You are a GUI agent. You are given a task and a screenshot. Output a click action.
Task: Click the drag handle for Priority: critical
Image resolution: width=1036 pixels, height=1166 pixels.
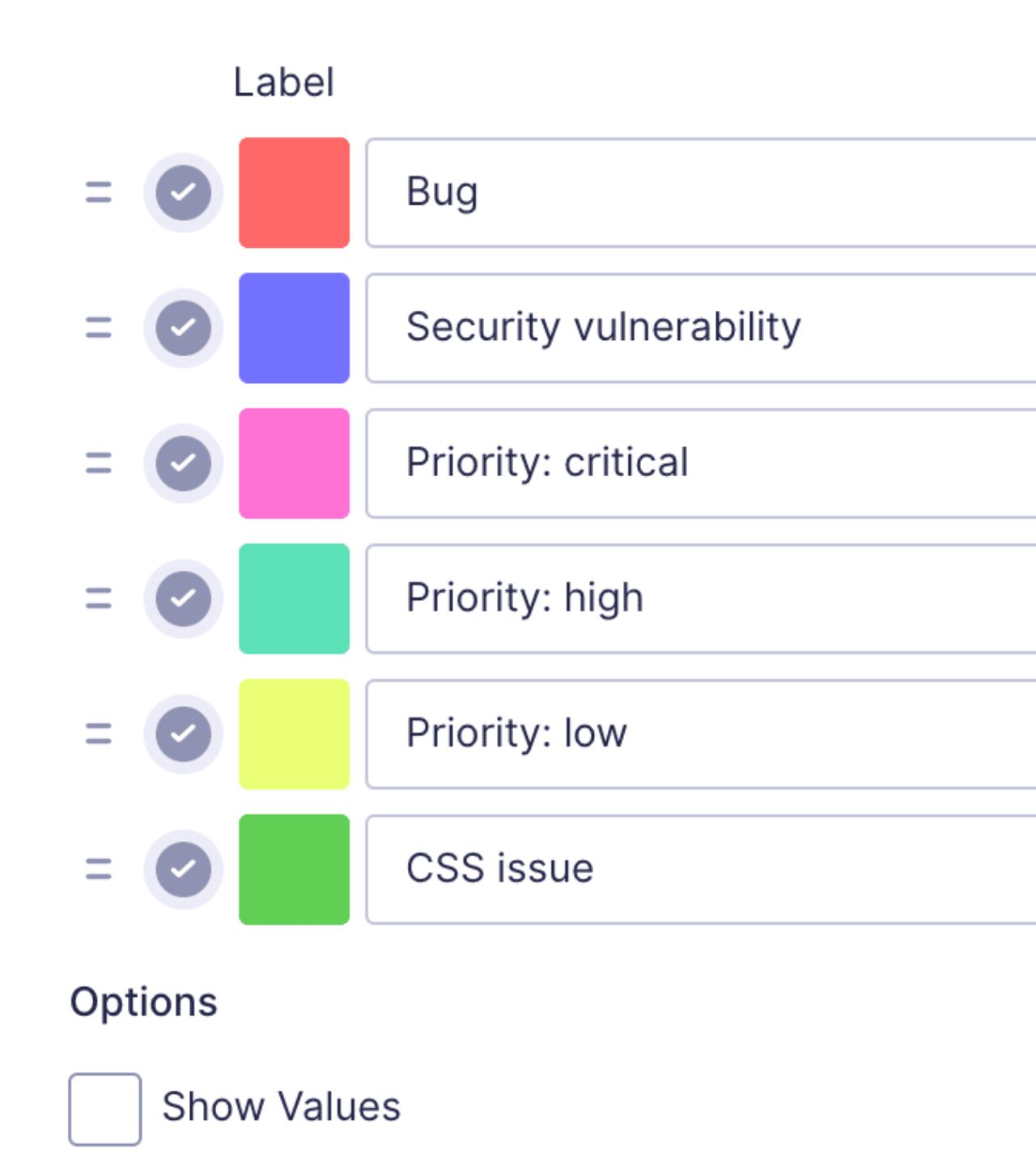coord(97,462)
